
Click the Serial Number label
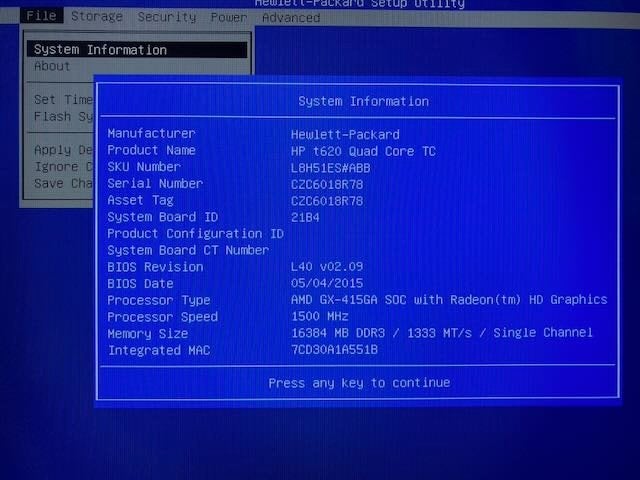(155, 184)
